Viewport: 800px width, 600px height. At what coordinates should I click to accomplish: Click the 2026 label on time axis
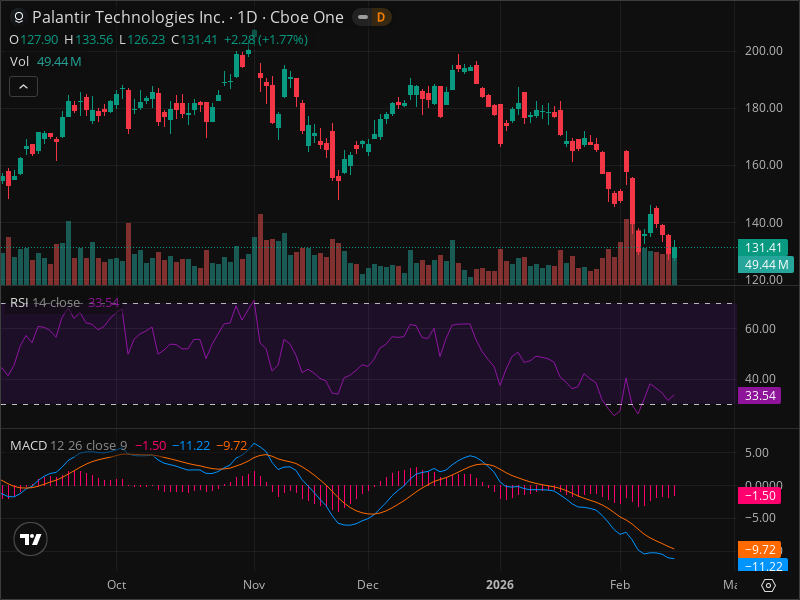[x=499, y=585]
